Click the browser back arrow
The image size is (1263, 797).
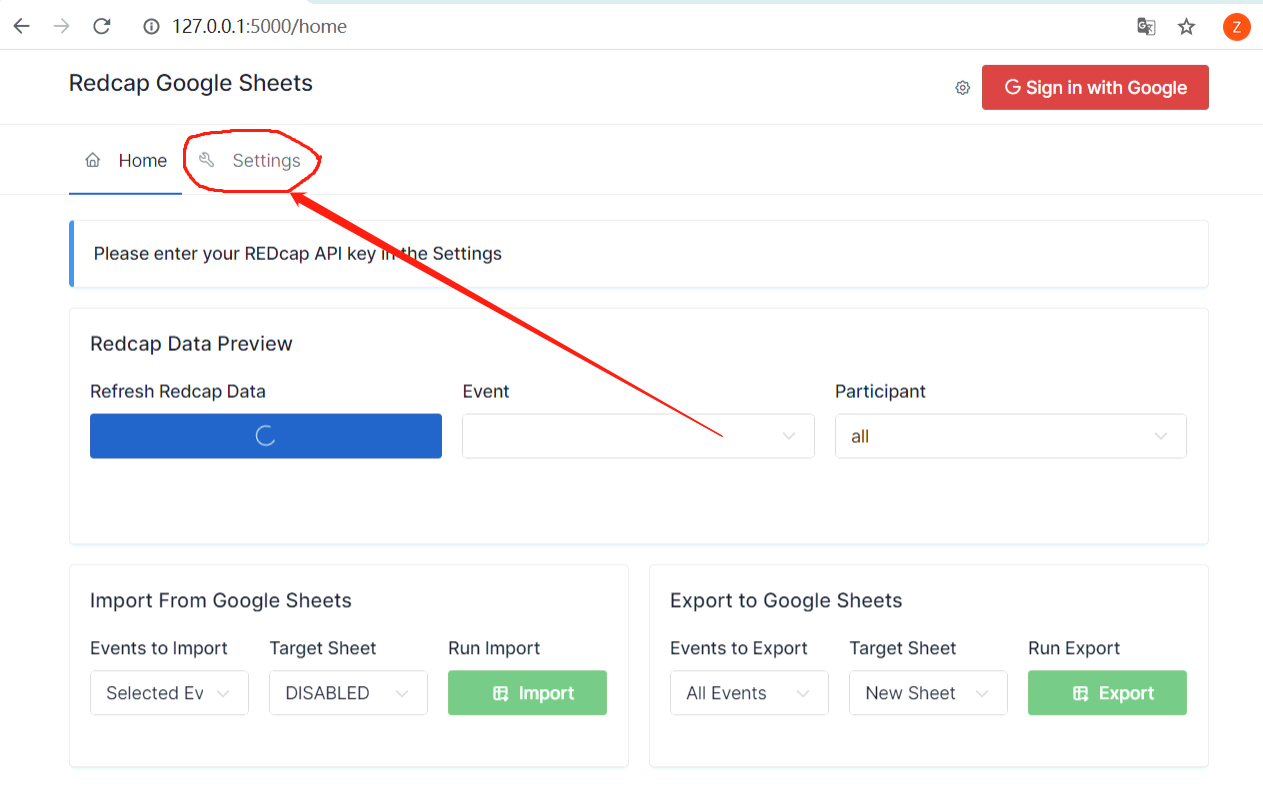pyautogui.click(x=21, y=26)
